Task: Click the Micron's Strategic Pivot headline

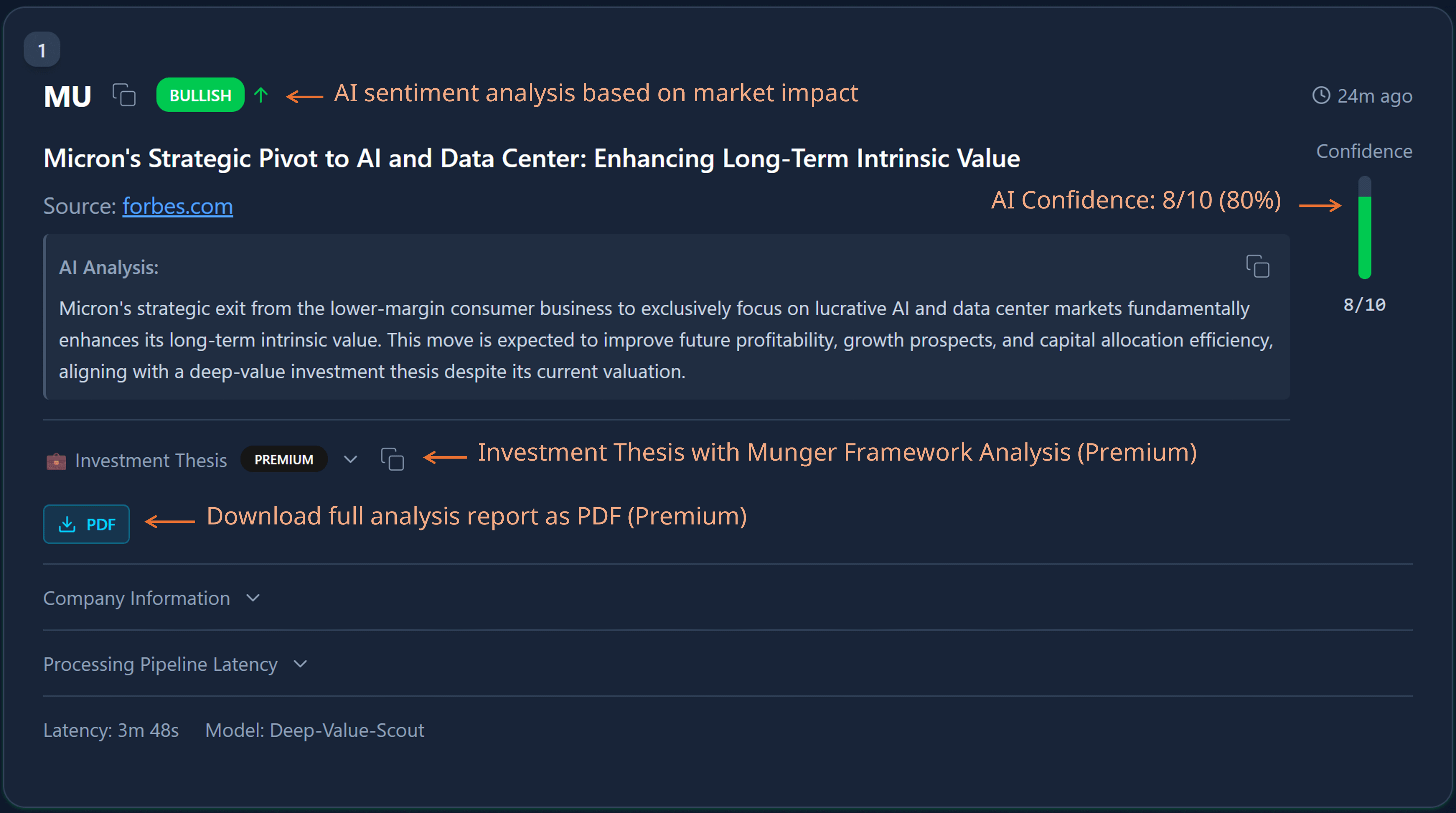Action: pyautogui.click(x=531, y=158)
